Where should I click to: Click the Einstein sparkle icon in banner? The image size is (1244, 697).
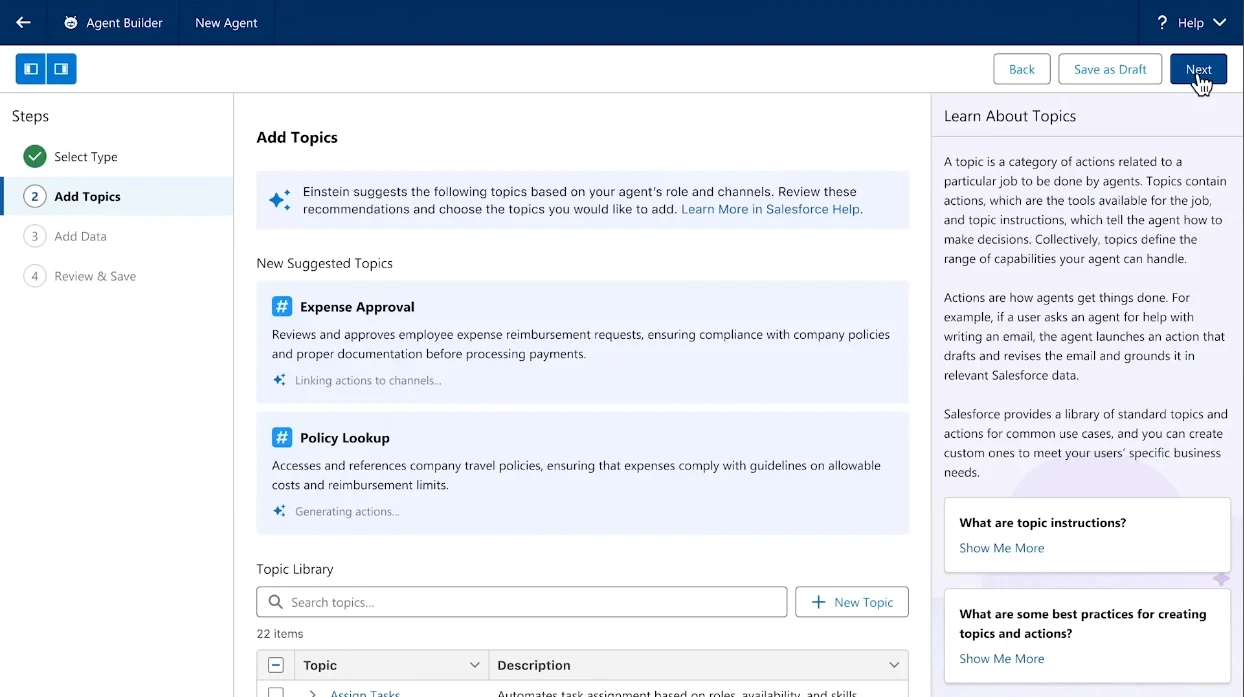click(280, 200)
